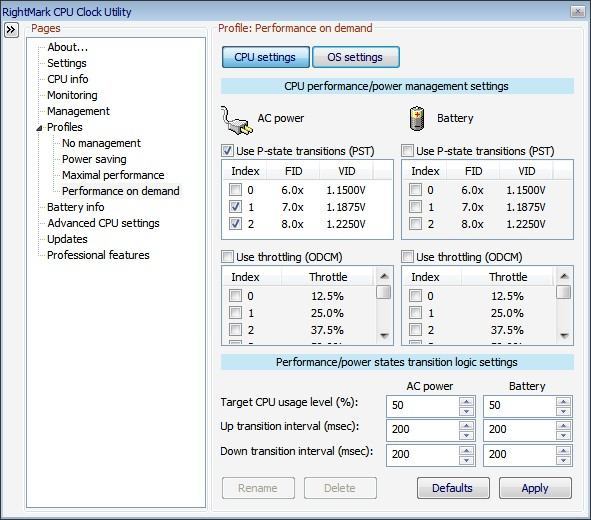Open the Monitoring page
This screenshot has height=520, width=591.
coord(72,95)
